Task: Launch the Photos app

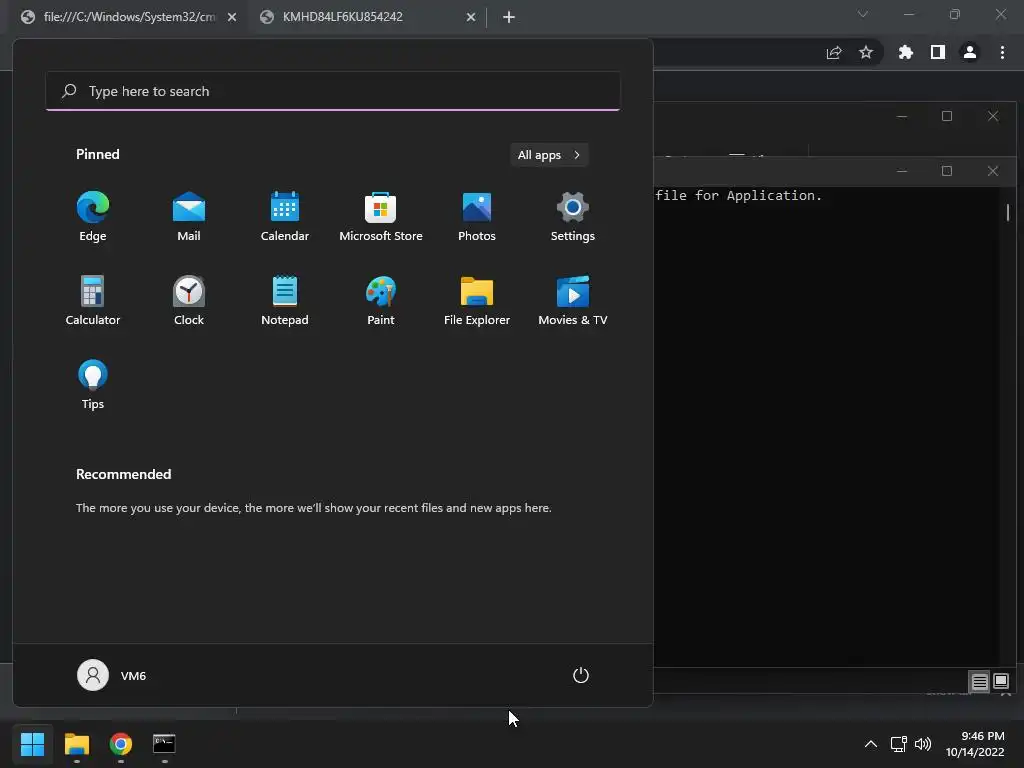Action: (x=477, y=217)
